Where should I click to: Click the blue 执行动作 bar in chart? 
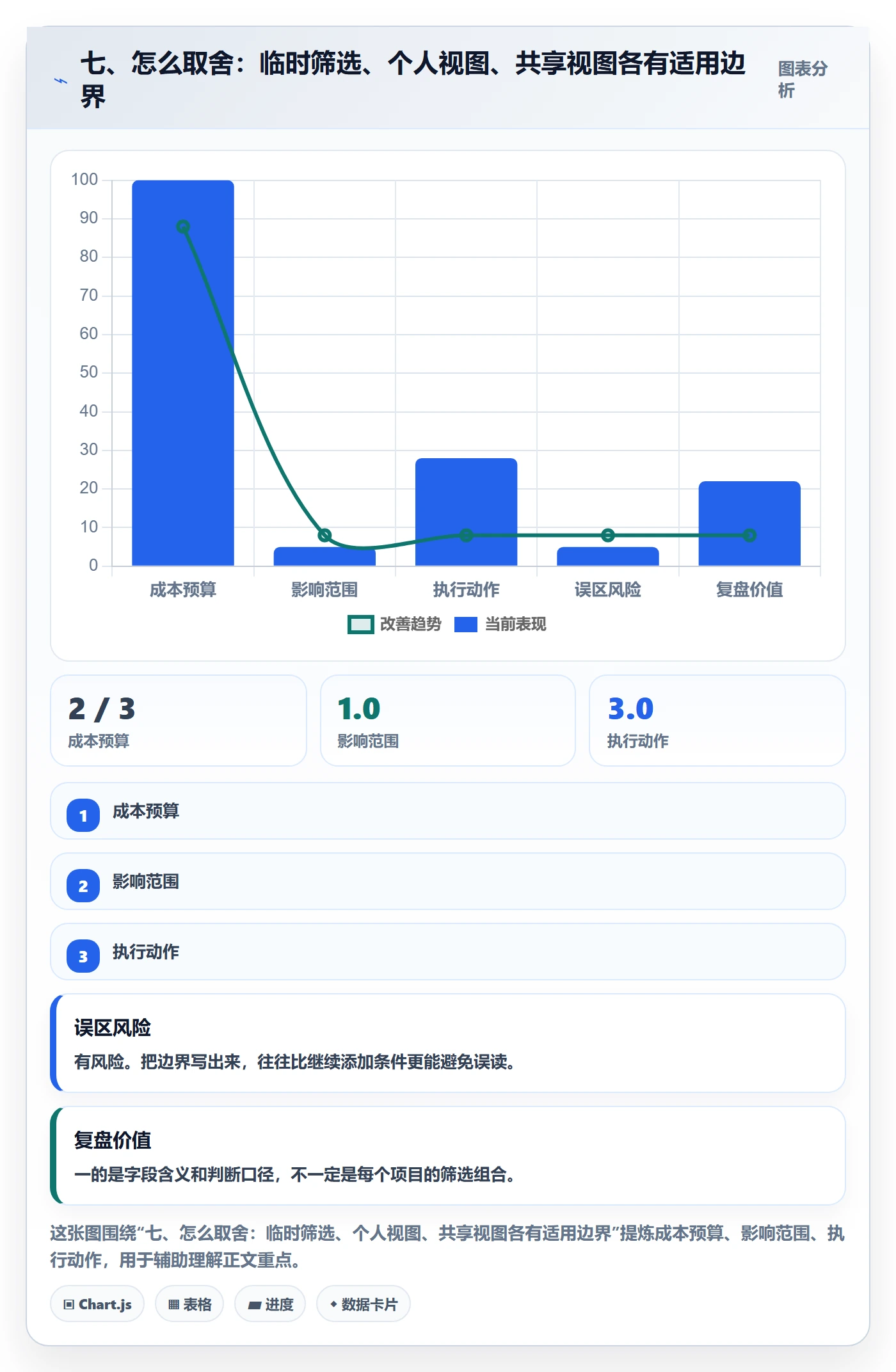[x=466, y=512]
